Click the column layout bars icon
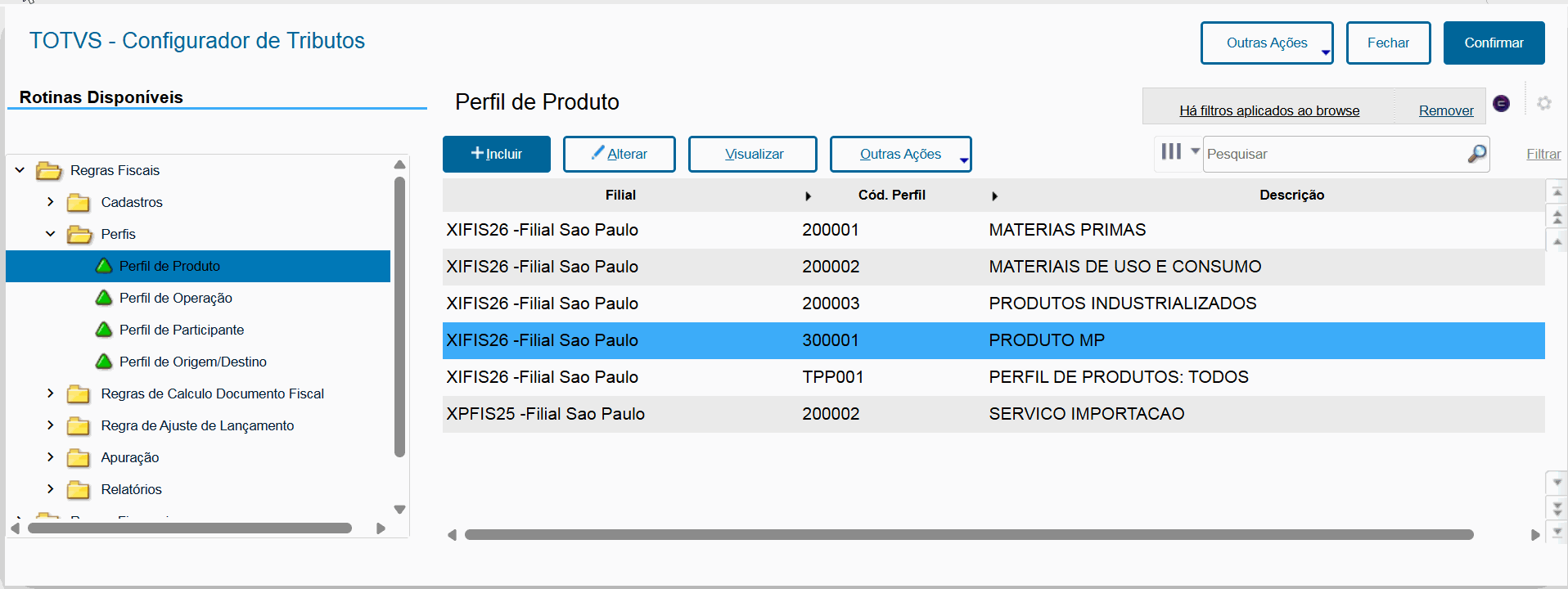Screen dimensions: 1568x589 coord(1171,151)
